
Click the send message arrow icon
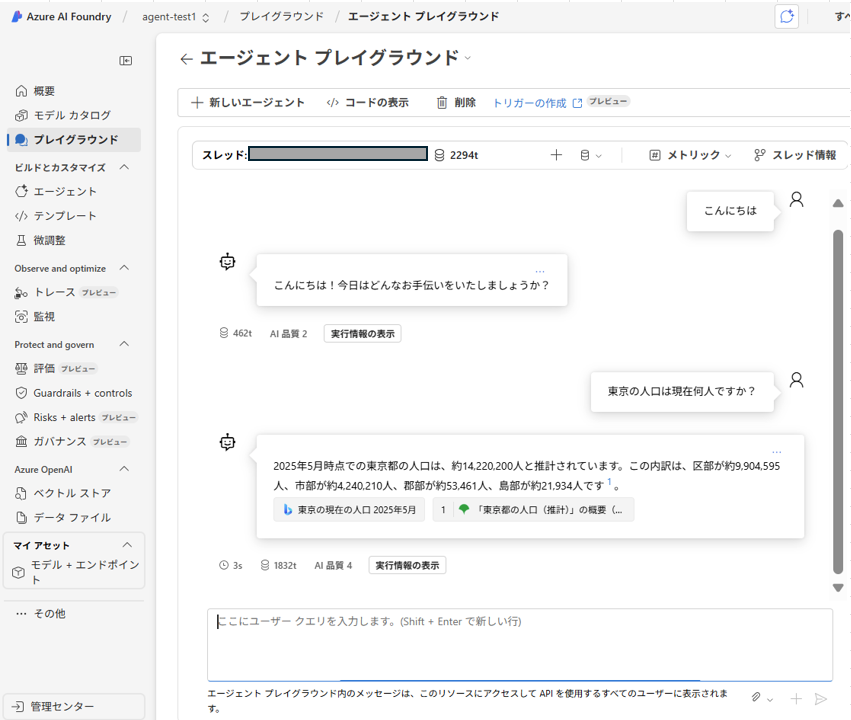click(821, 699)
